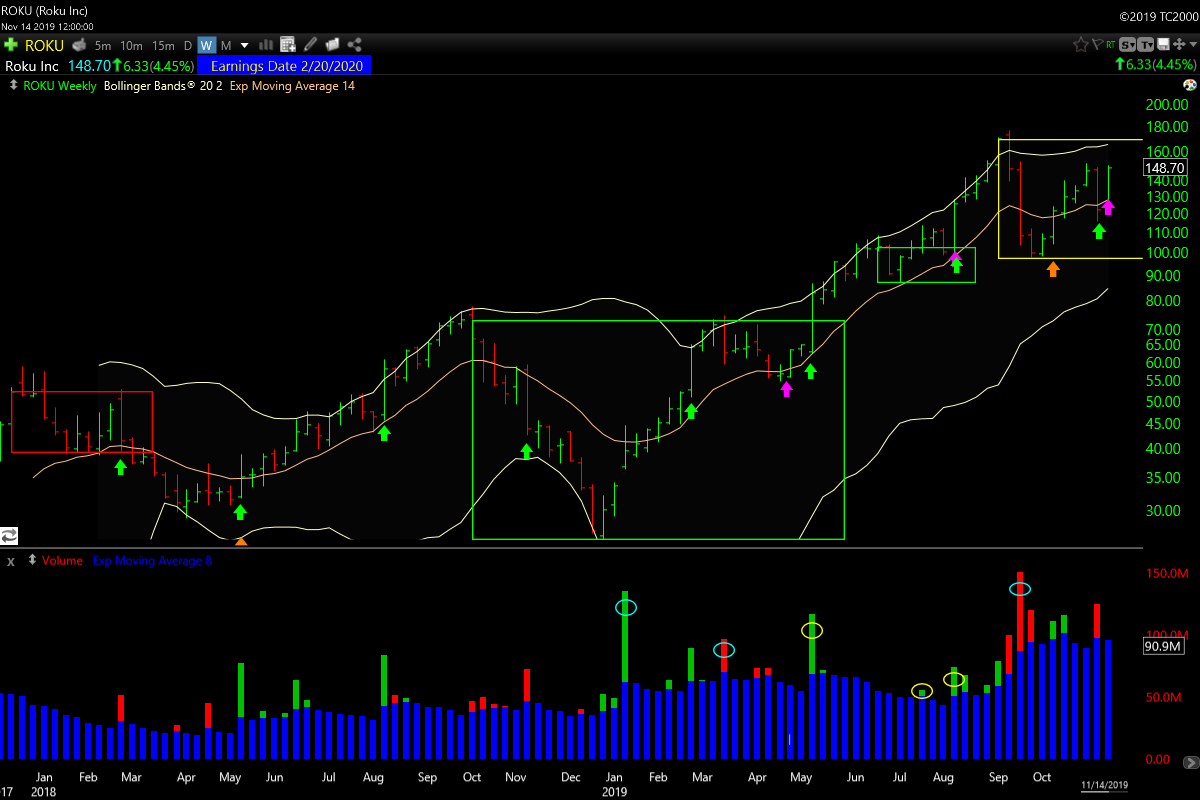
Task: Click the share chart icon
Action: coord(356,45)
